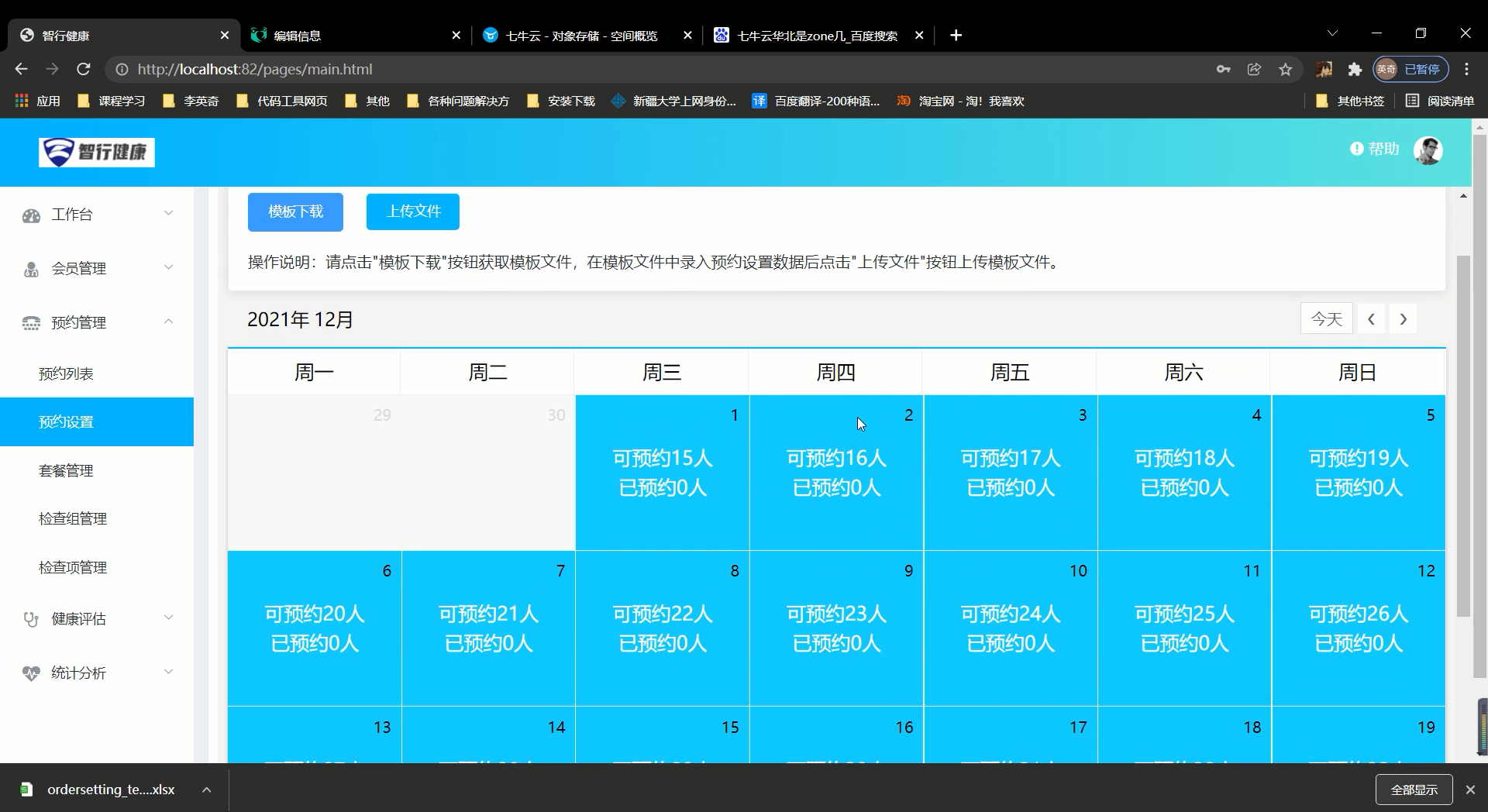Screen dimensions: 1488x812
Task: Go back with browser back arrow
Action: click(21, 69)
